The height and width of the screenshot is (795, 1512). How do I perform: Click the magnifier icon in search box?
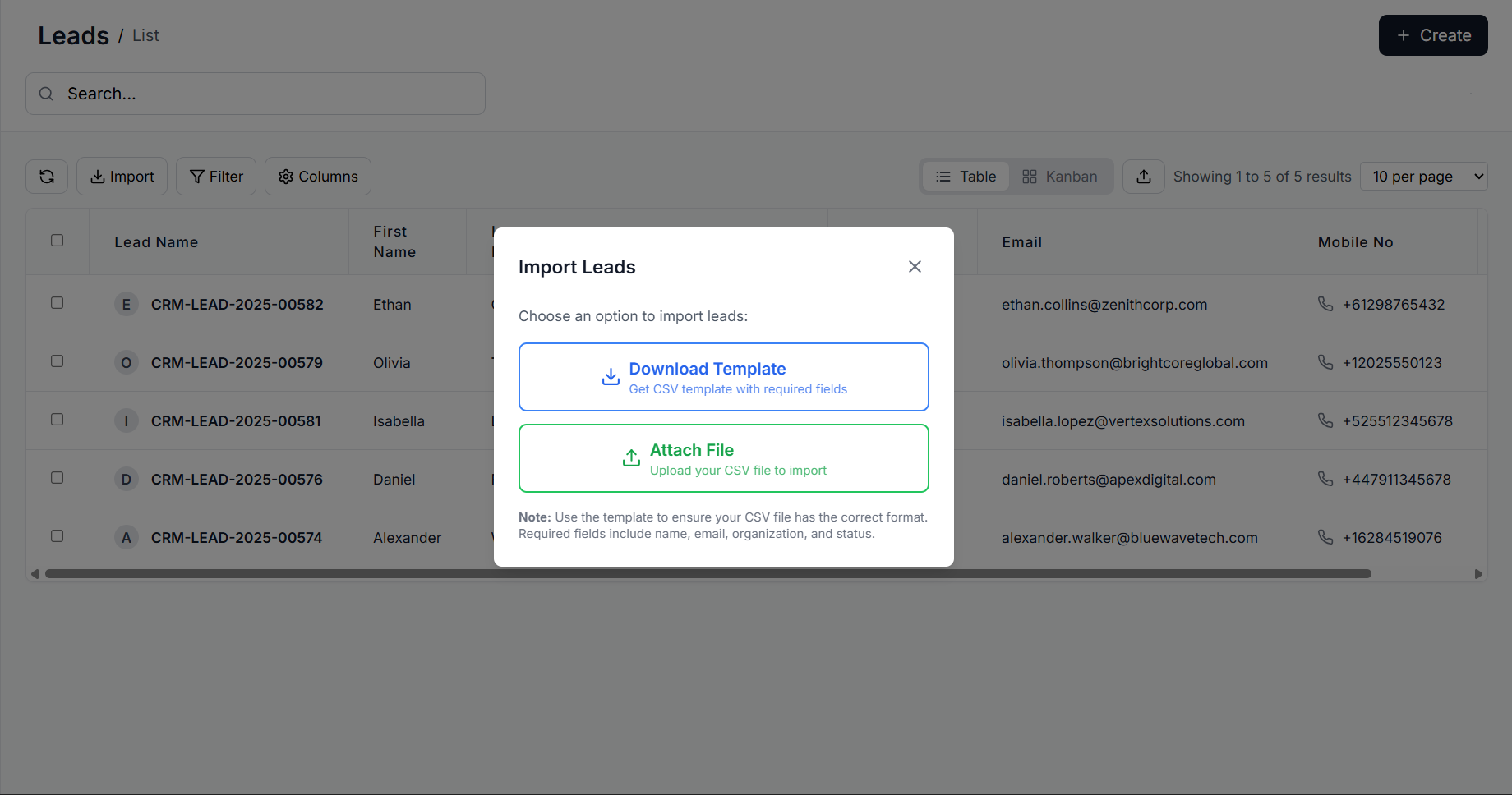click(x=47, y=94)
